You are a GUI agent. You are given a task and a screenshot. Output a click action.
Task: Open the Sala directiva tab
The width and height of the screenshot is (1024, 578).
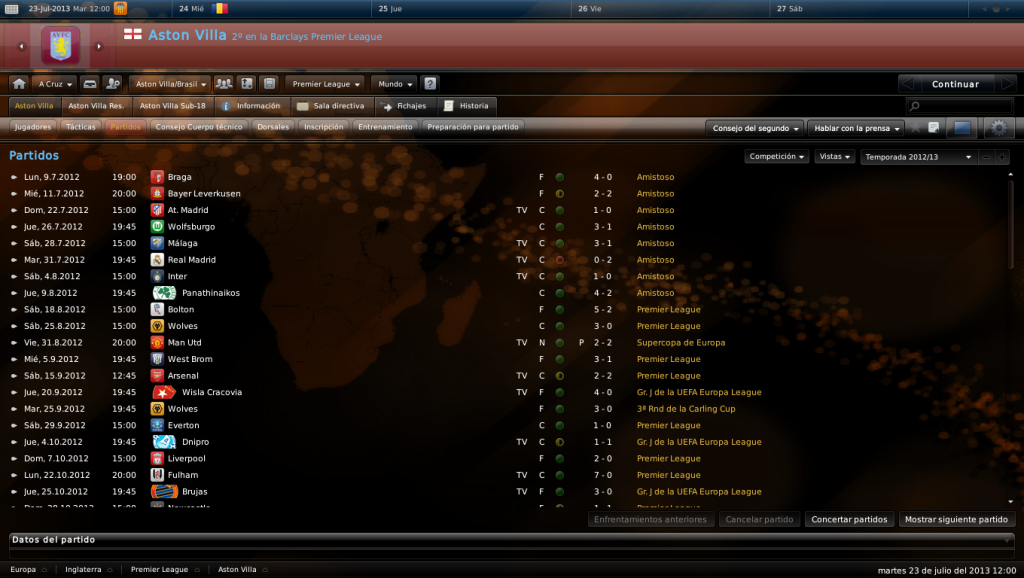(331, 106)
